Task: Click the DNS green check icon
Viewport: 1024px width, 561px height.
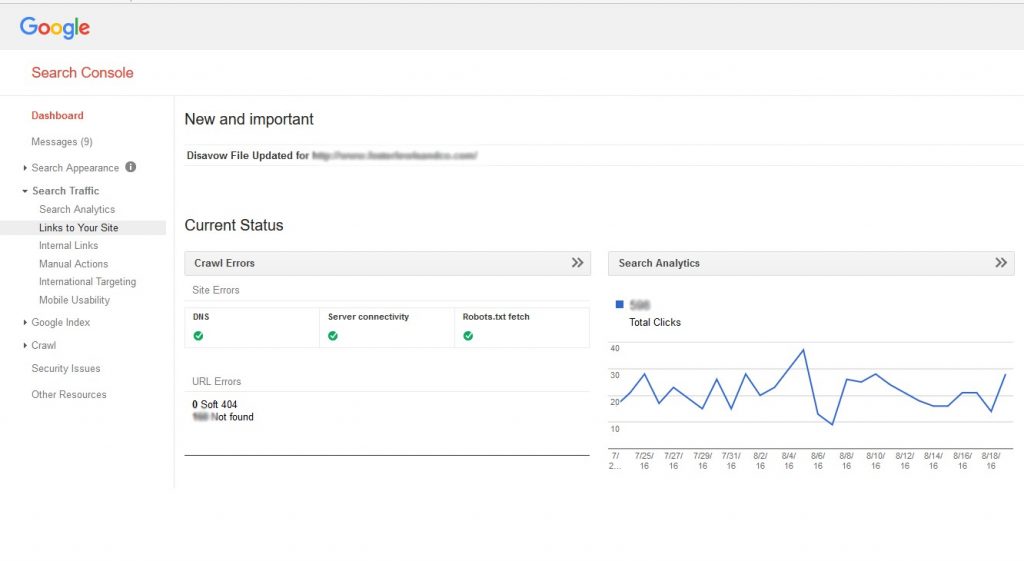Action: point(199,336)
